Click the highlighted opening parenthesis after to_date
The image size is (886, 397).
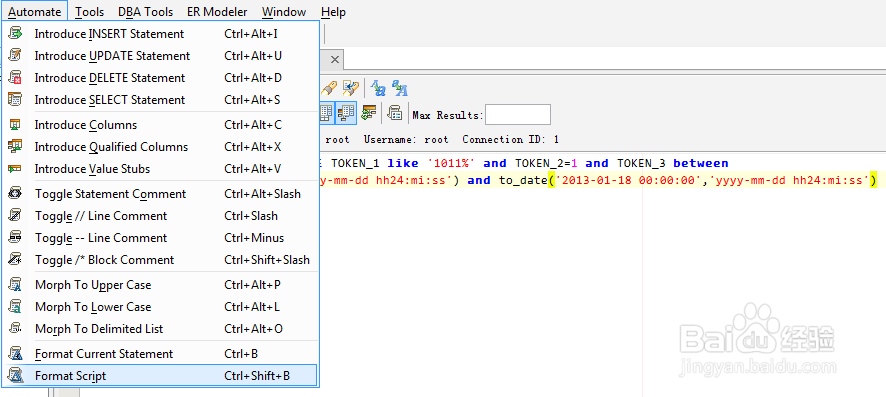(x=551, y=181)
